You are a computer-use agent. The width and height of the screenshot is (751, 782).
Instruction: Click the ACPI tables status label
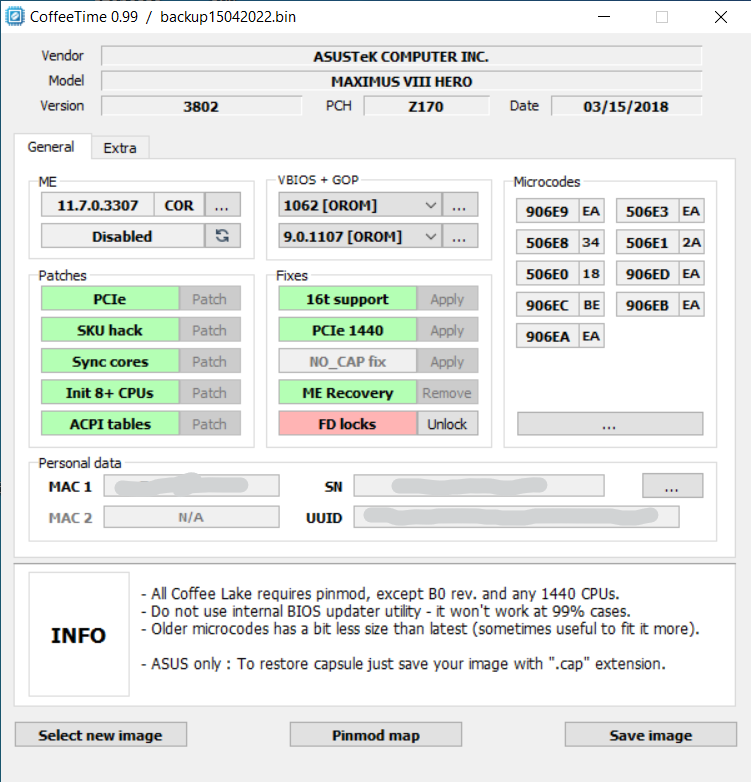[x=110, y=424]
